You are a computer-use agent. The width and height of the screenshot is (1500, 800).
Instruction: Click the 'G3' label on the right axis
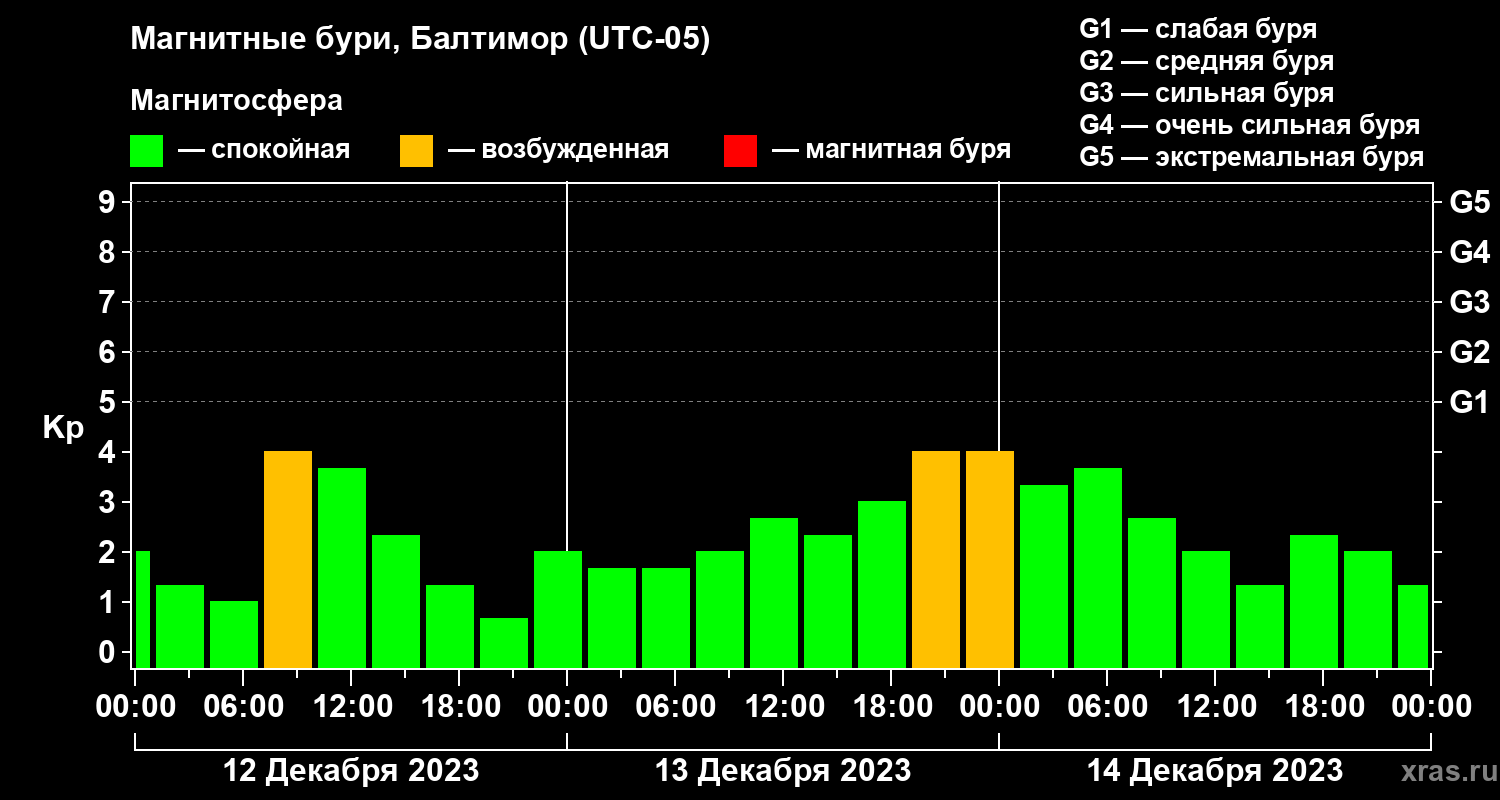[1469, 302]
